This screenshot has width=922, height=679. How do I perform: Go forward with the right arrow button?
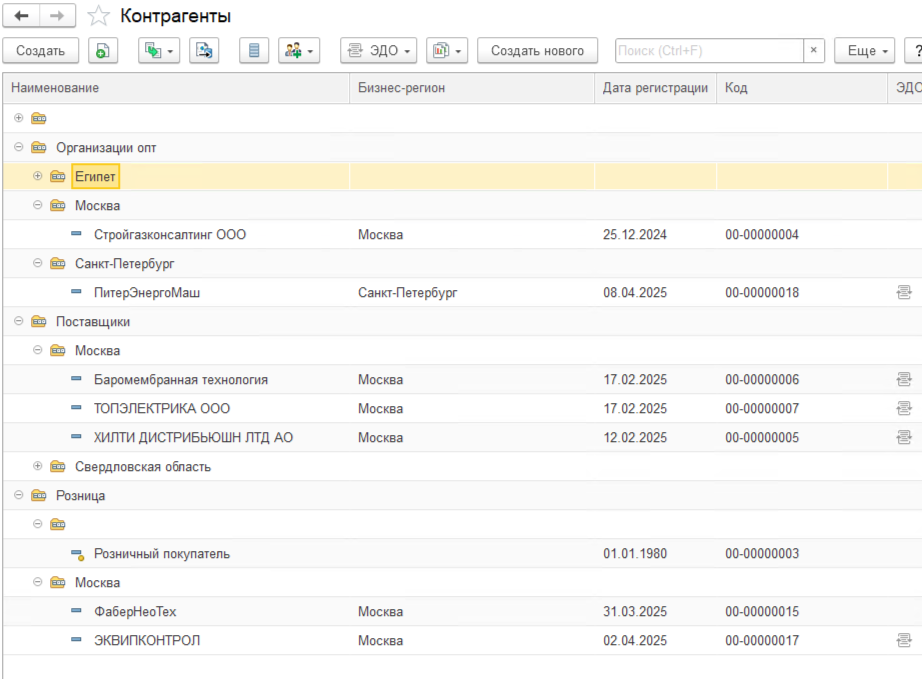coord(57,16)
